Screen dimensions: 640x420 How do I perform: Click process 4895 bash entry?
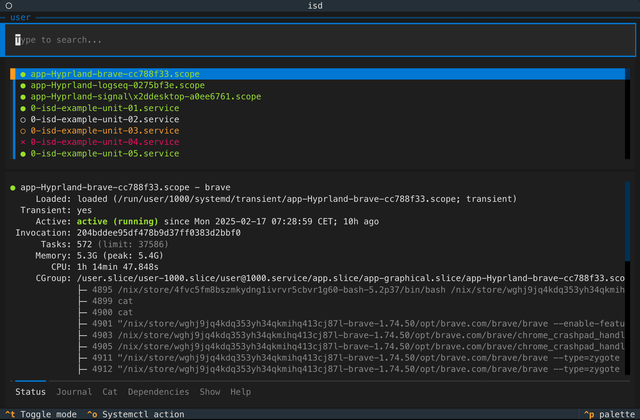[358, 290]
